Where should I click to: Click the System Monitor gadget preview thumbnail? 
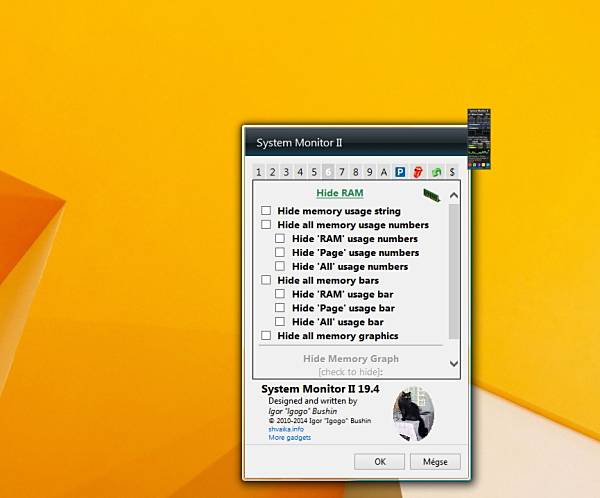pos(479,139)
